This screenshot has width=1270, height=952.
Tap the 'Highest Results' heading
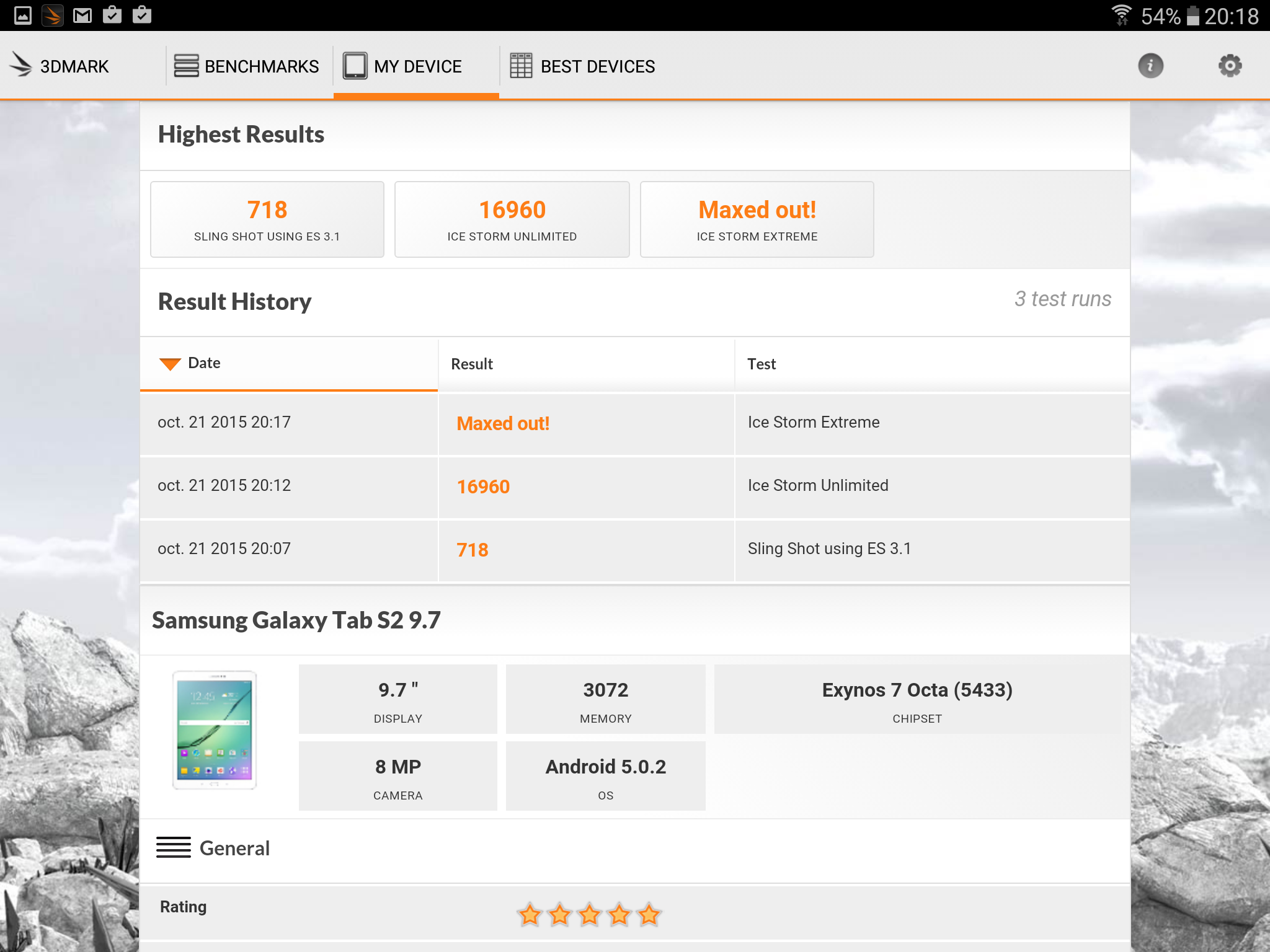241,134
